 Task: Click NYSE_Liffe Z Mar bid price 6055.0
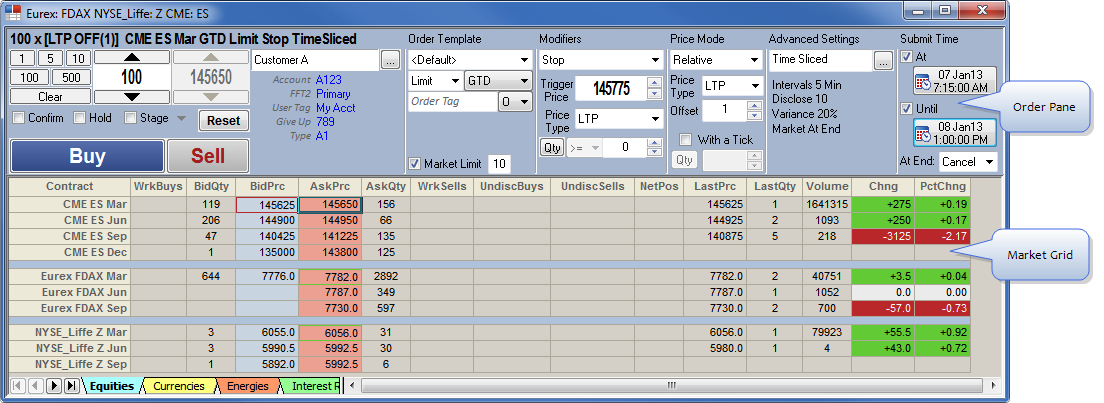click(x=268, y=332)
